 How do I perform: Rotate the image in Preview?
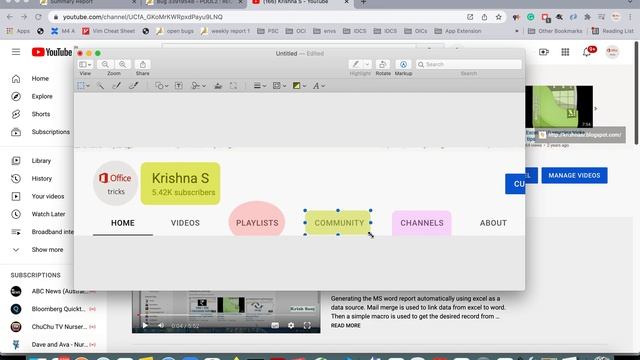coord(382,64)
